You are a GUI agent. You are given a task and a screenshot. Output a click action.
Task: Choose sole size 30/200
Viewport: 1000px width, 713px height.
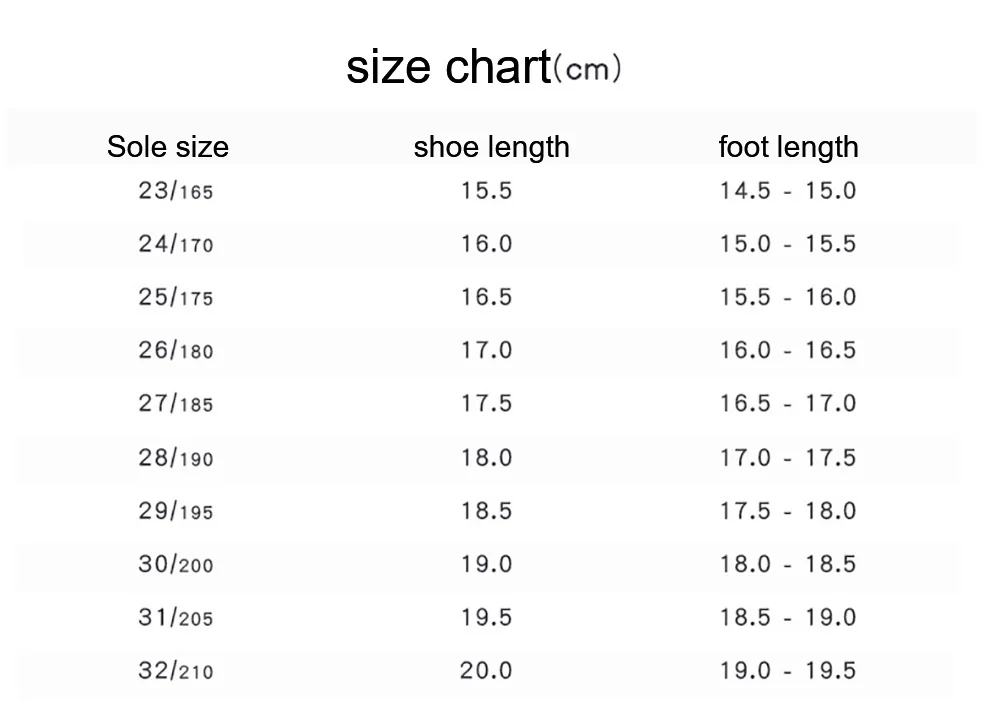click(x=176, y=564)
